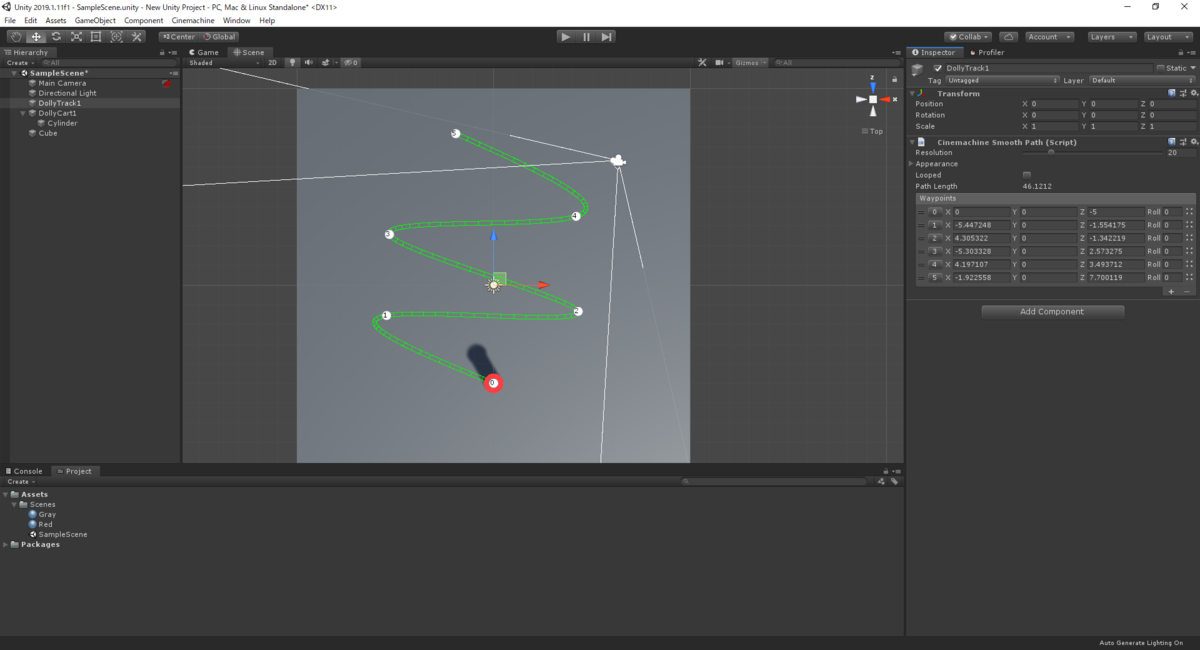The height and width of the screenshot is (650, 1200).
Task: Open Transform component presets icon
Action: coord(1181,93)
